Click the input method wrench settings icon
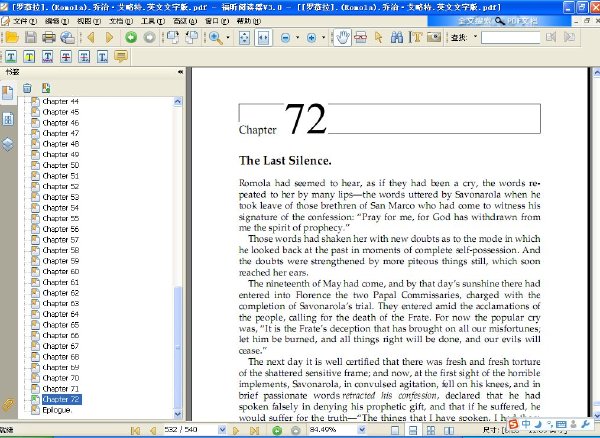This screenshot has height=438, width=600. [585, 424]
